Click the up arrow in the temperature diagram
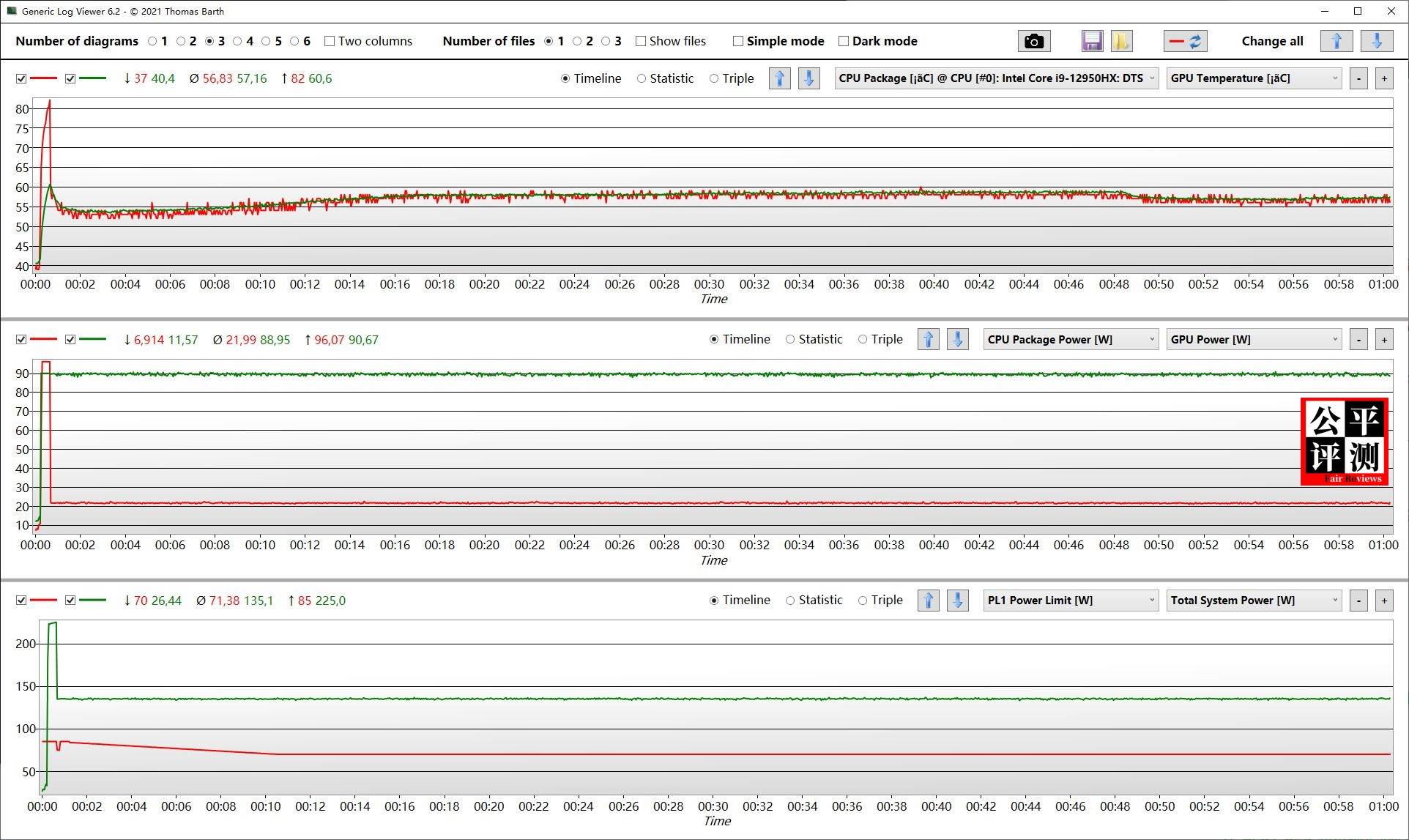The height and width of the screenshot is (840, 1409). pos(779,78)
